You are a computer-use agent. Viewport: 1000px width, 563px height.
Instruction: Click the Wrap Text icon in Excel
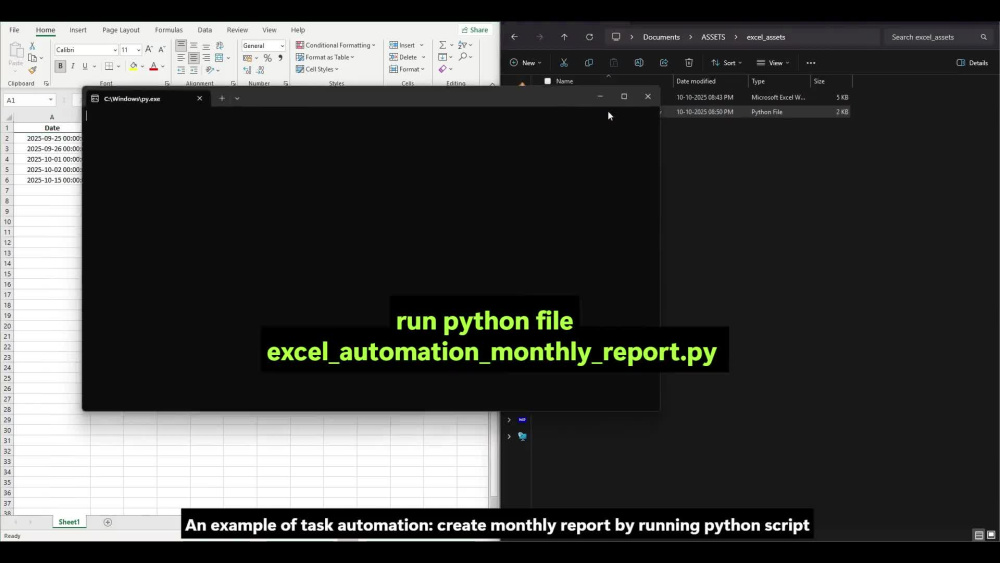coord(220,46)
